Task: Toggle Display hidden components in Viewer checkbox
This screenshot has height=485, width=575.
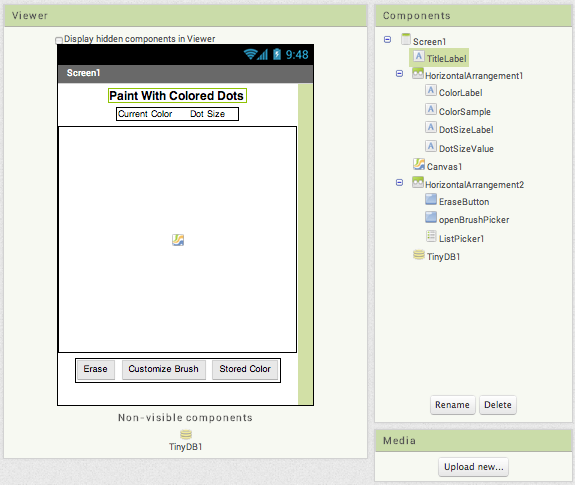Action: click(59, 40)
